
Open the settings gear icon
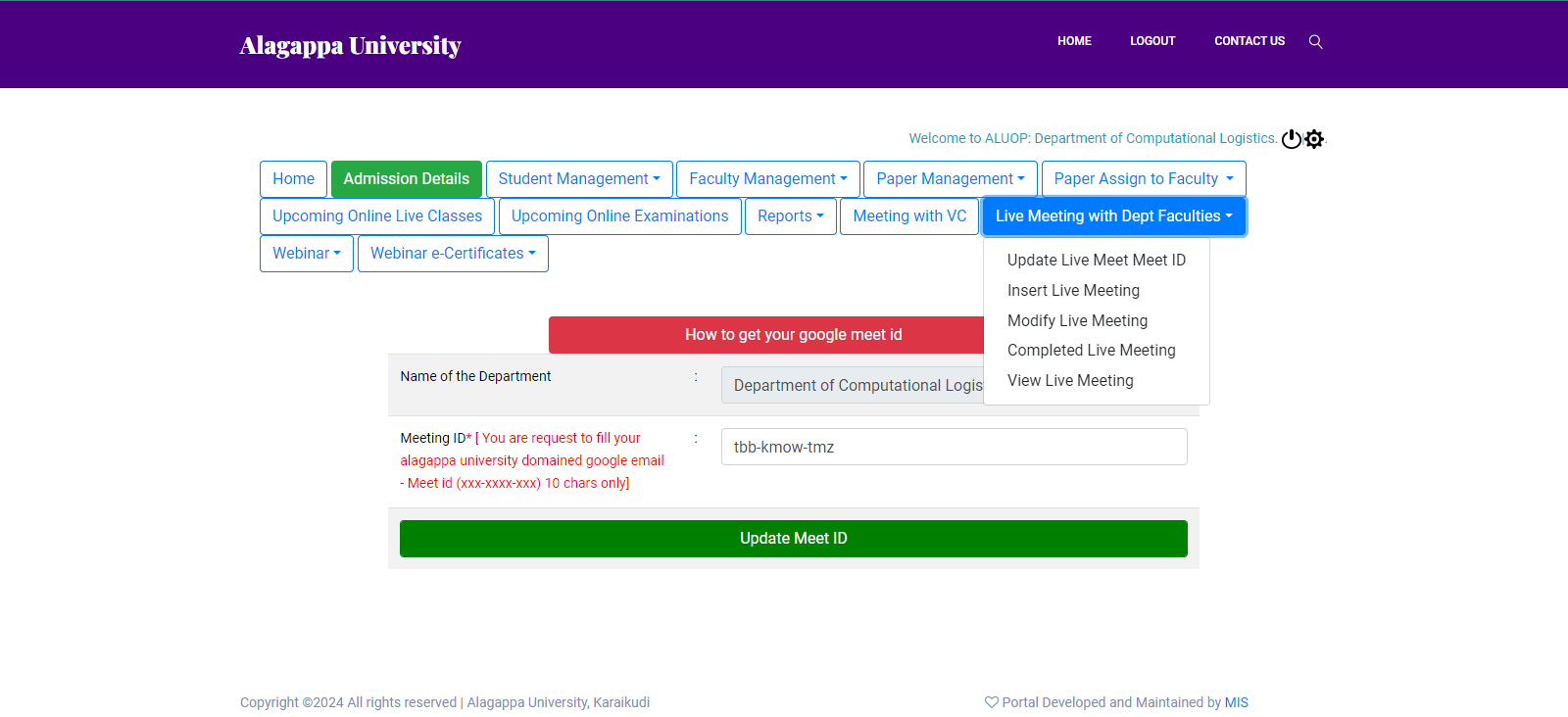click(1314, 139)
